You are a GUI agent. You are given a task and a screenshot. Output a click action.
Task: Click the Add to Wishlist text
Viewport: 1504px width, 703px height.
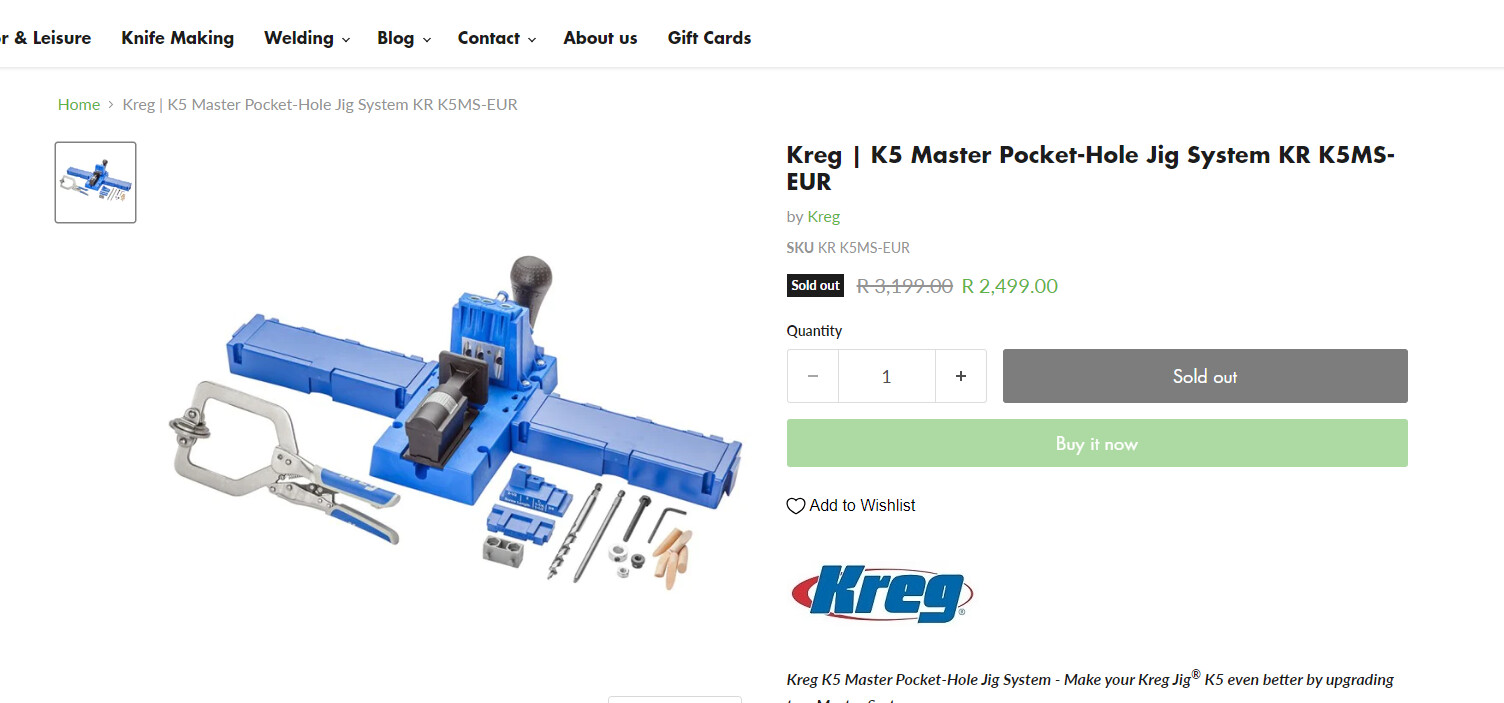click(x=862, y=506)
